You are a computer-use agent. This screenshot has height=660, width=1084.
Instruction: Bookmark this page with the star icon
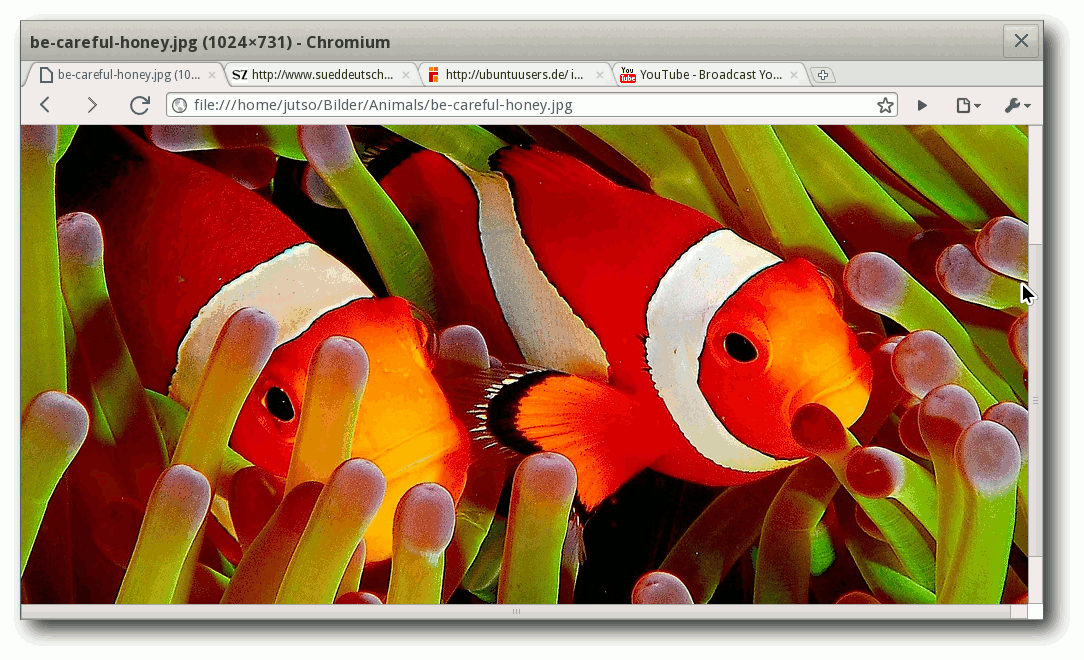885,105
